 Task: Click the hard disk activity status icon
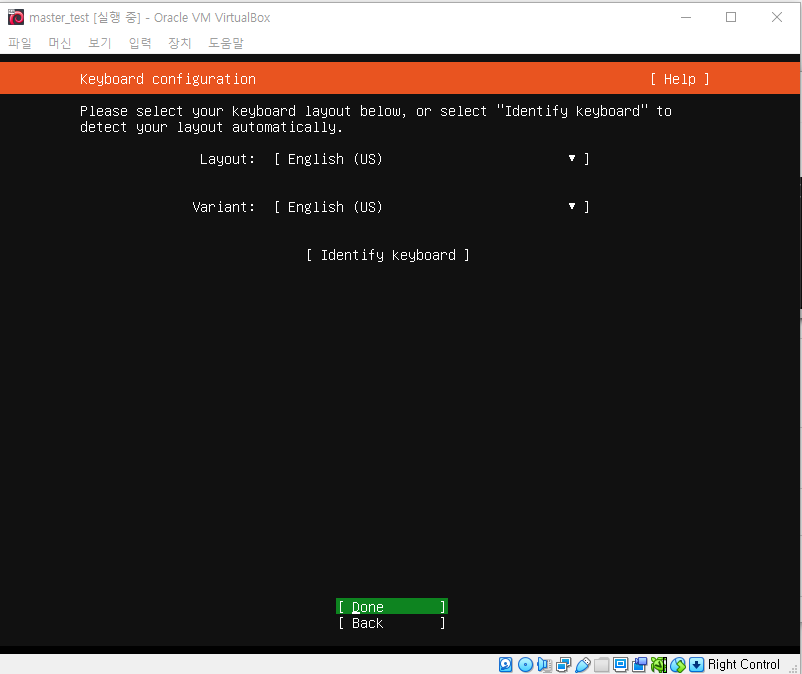(505, 664)
